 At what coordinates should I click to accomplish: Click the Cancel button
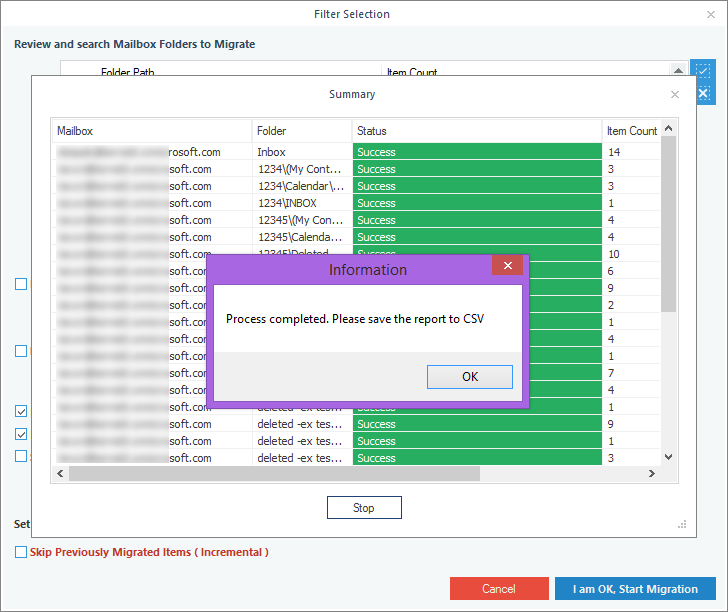point(499,589)
